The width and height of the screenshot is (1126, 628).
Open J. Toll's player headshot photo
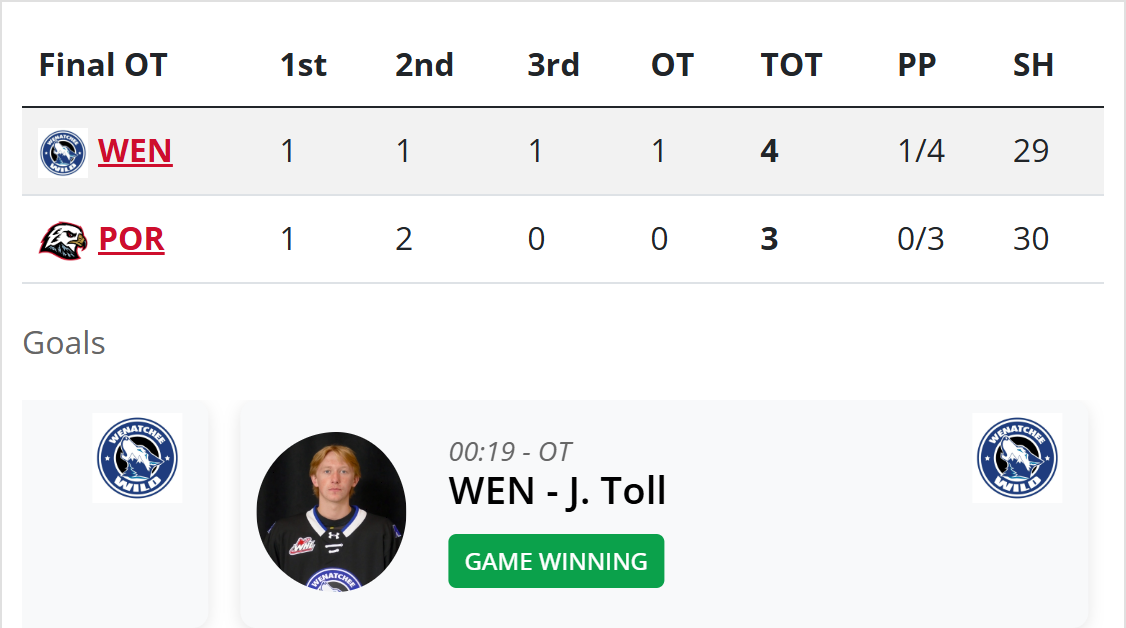pos(331,510)
